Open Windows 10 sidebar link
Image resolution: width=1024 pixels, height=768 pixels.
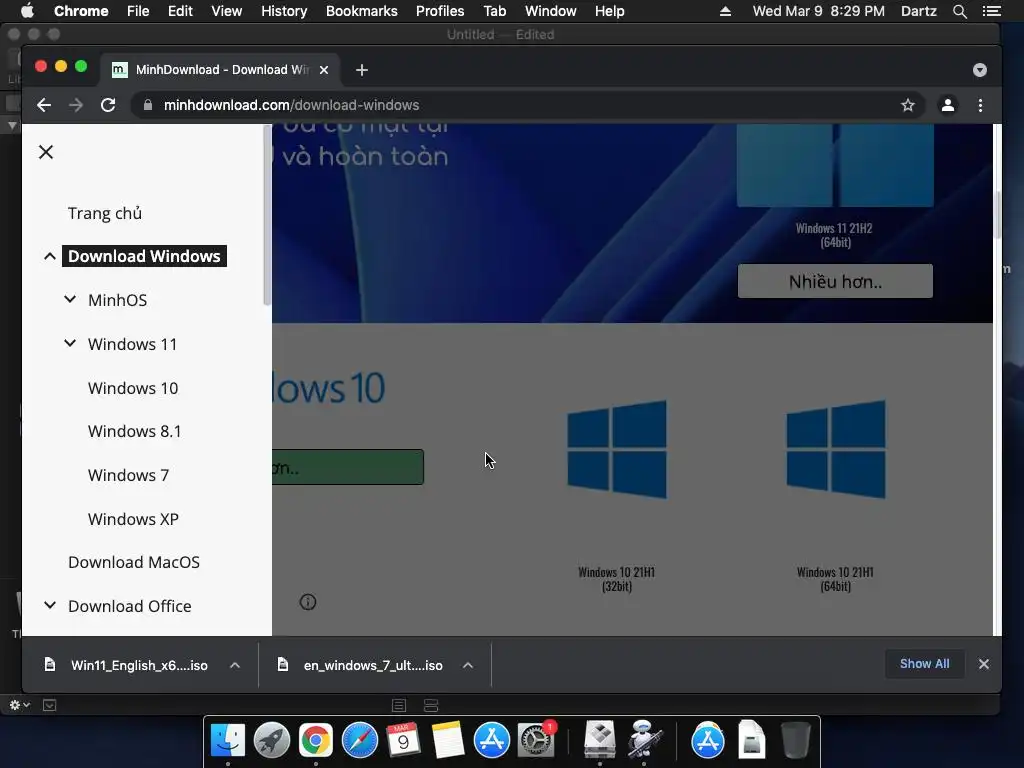tap(133, 388)
